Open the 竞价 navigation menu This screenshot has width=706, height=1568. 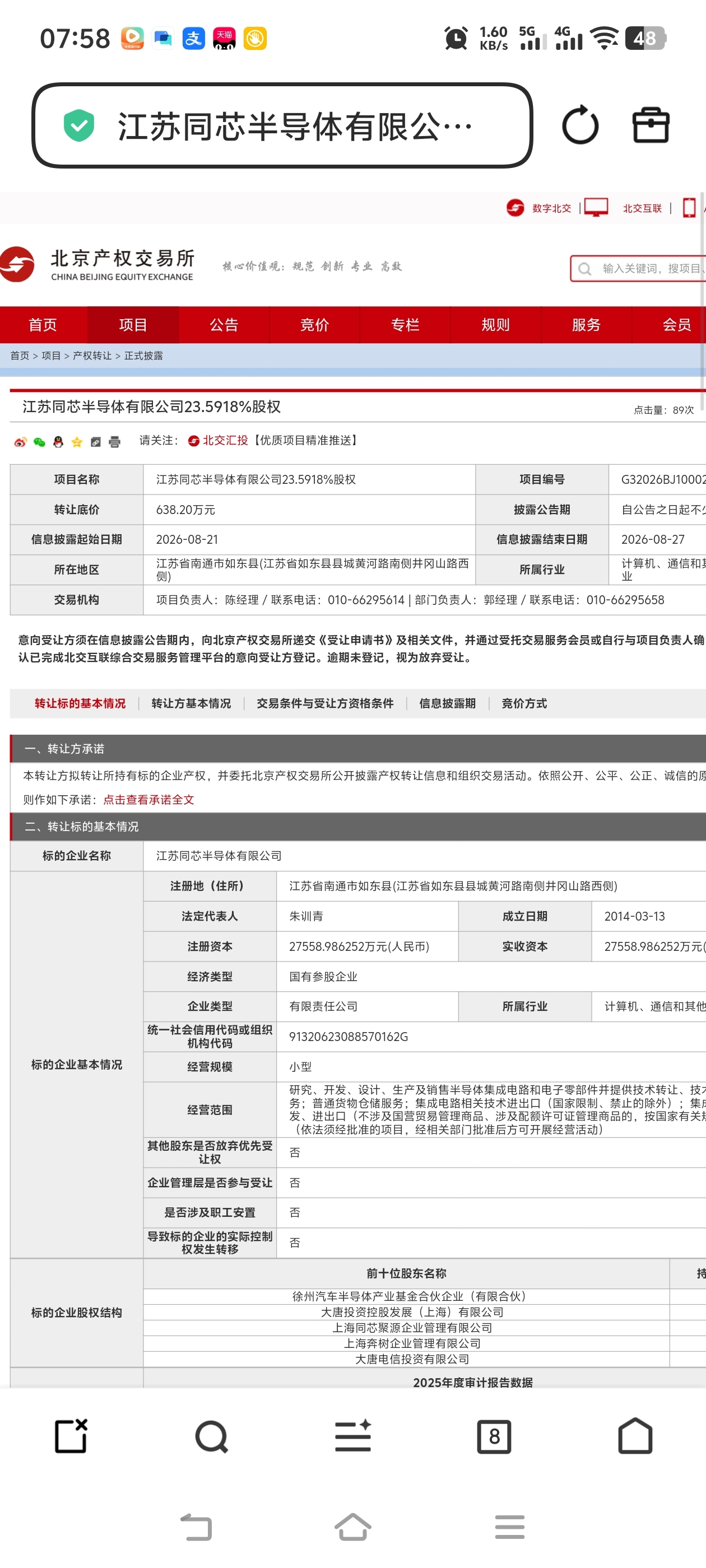point(314,324)
